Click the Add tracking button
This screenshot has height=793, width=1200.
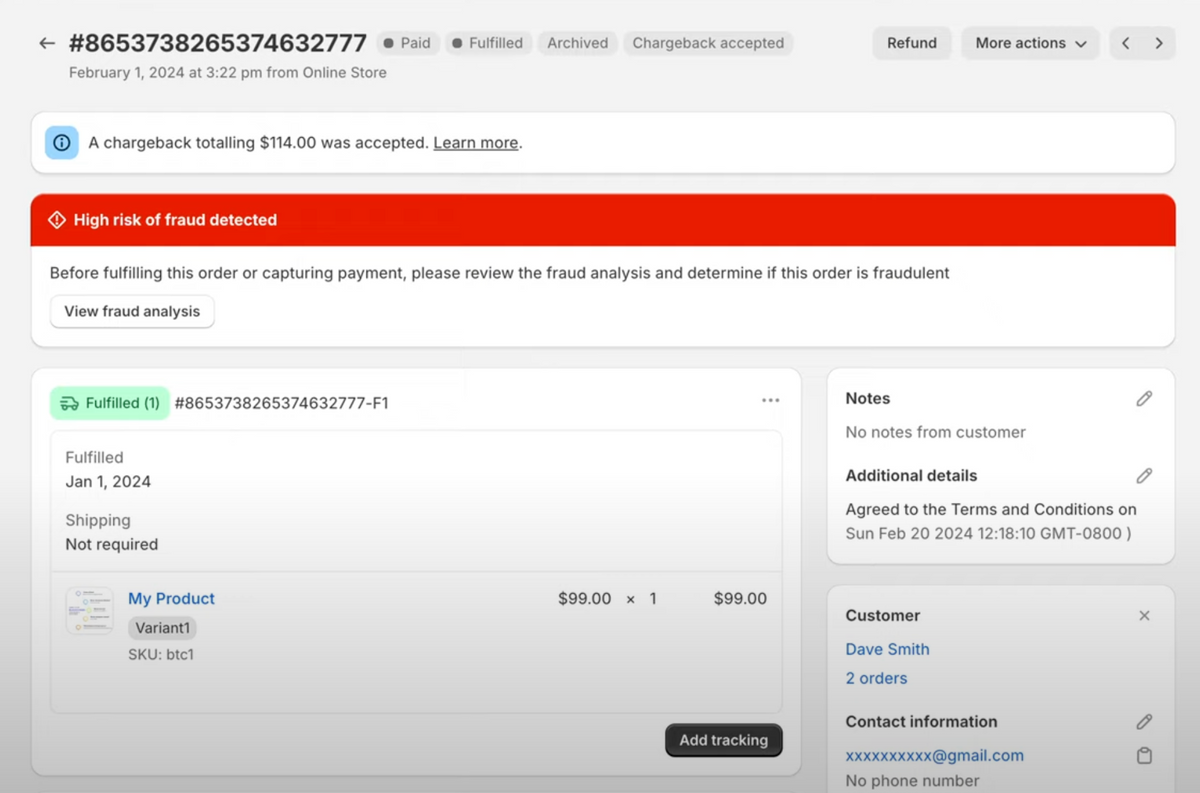click(723, 740)
